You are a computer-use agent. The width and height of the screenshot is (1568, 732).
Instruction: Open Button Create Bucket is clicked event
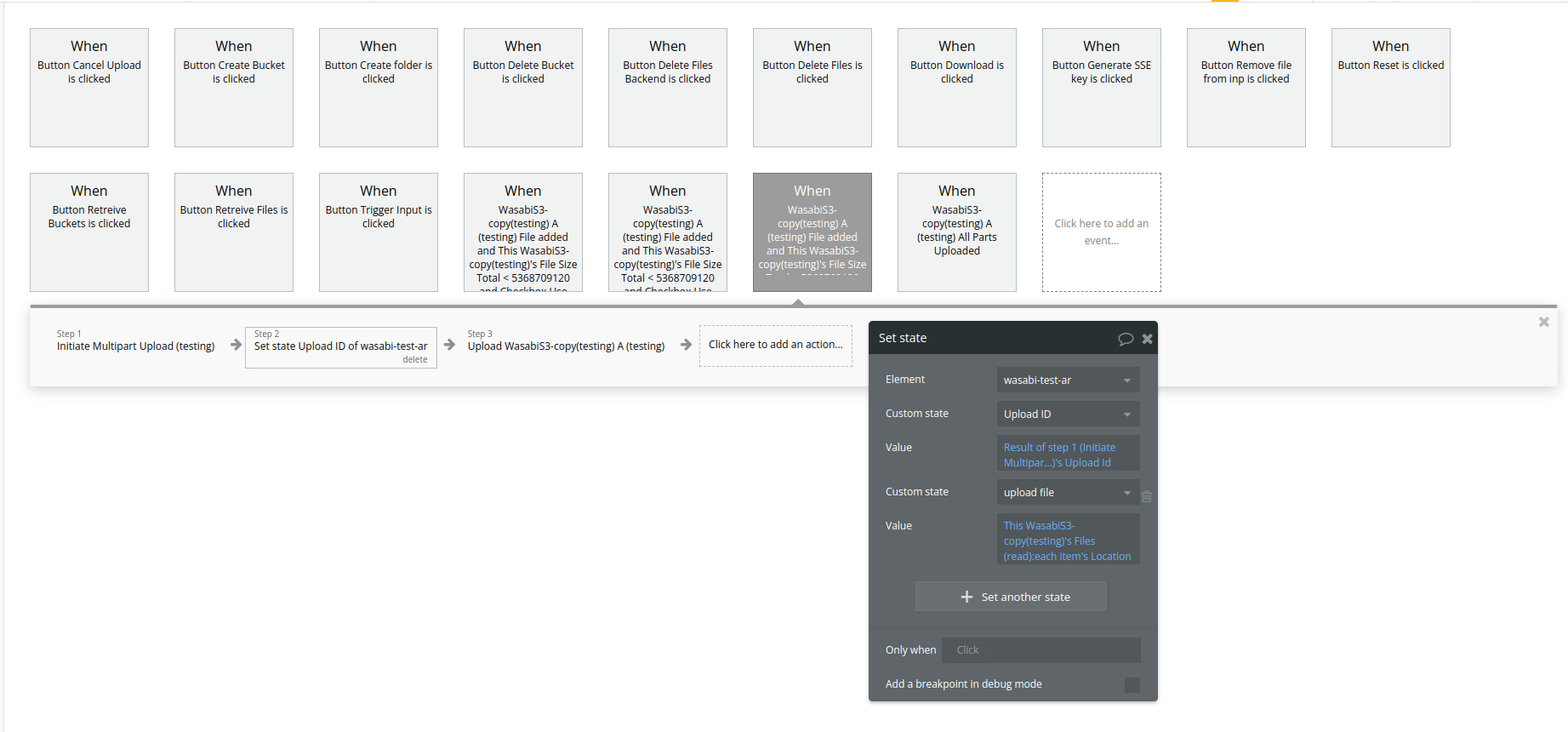(234, 88)
